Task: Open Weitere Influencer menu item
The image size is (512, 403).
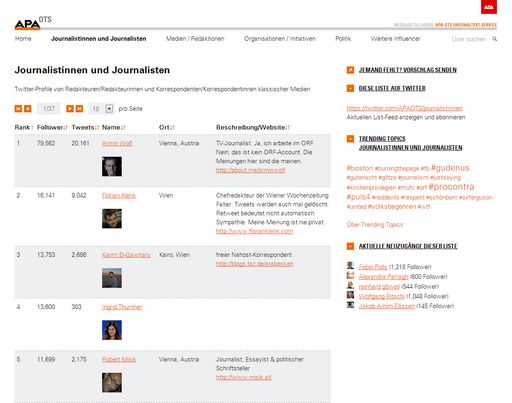Action: tap(395, 39)
